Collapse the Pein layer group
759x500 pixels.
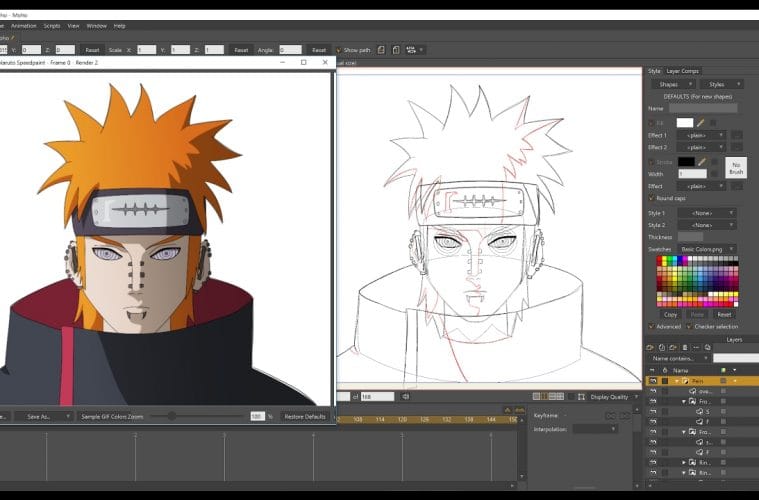pyautogui.click(x=675, y=381)
